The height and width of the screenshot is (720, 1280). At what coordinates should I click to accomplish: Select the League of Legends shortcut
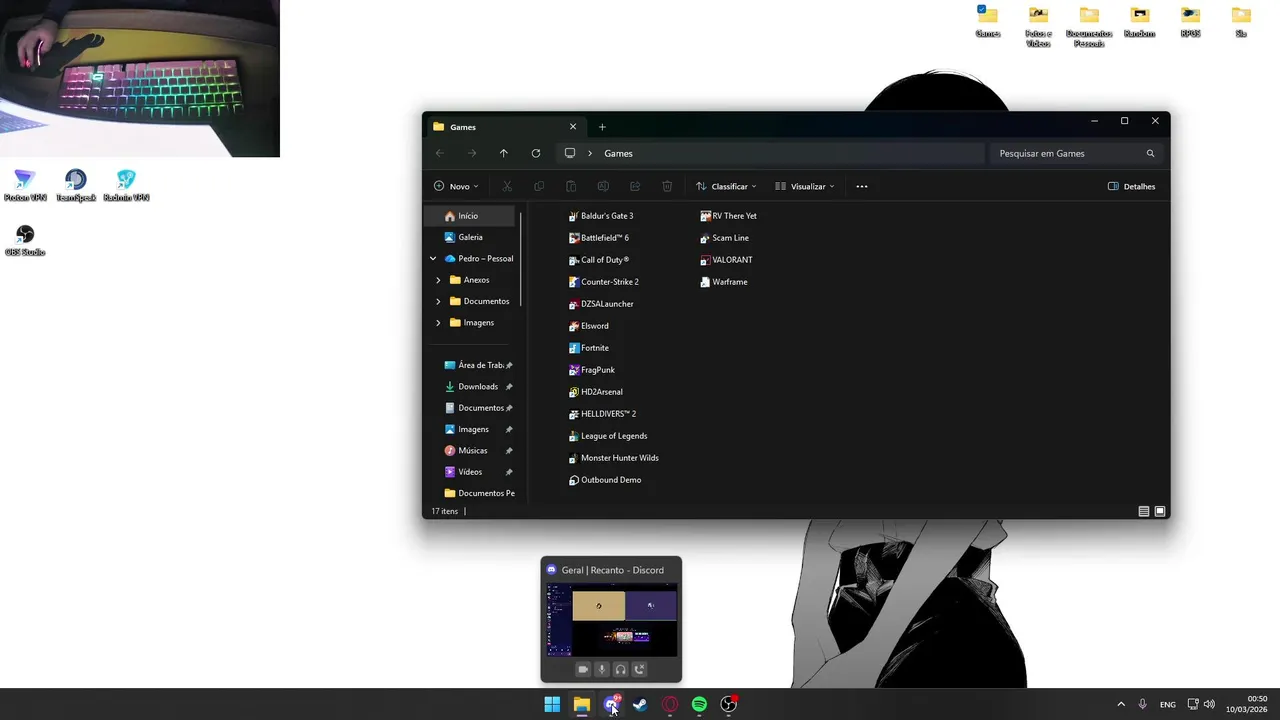tap(608, 436)
